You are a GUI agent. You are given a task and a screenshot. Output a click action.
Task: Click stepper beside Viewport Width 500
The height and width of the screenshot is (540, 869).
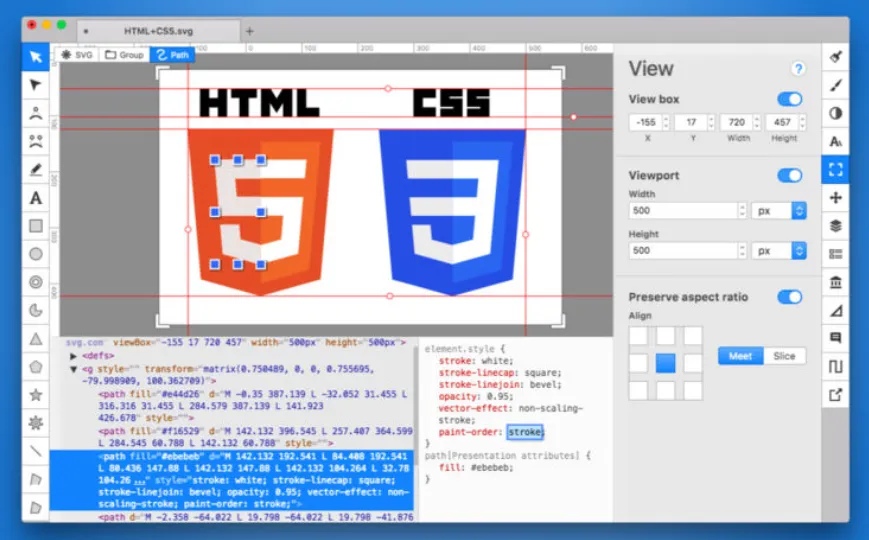(x=743, y=211)
